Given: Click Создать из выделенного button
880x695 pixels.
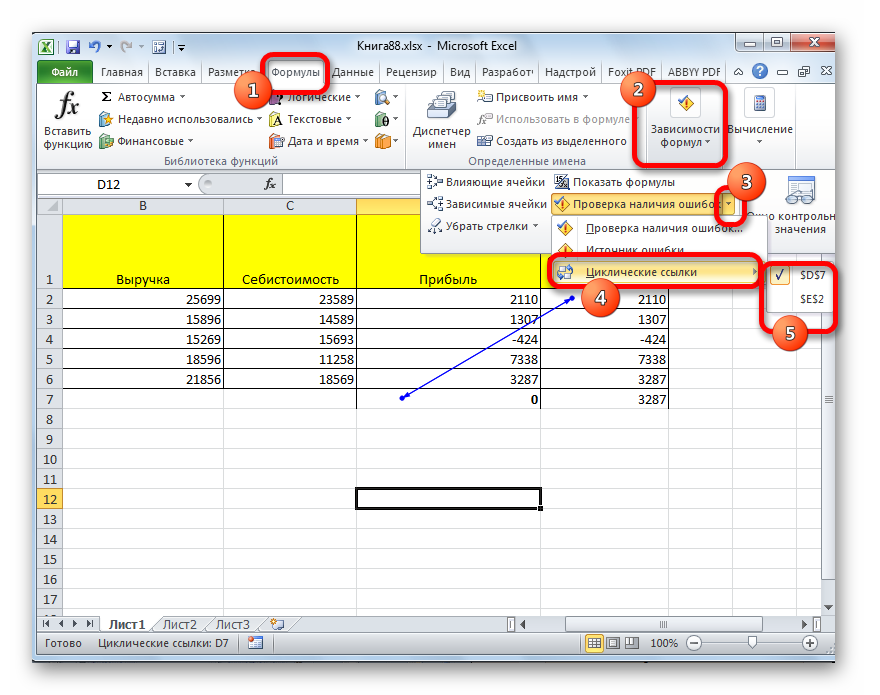Looking at the screenshot, I should tap(551, 141).
